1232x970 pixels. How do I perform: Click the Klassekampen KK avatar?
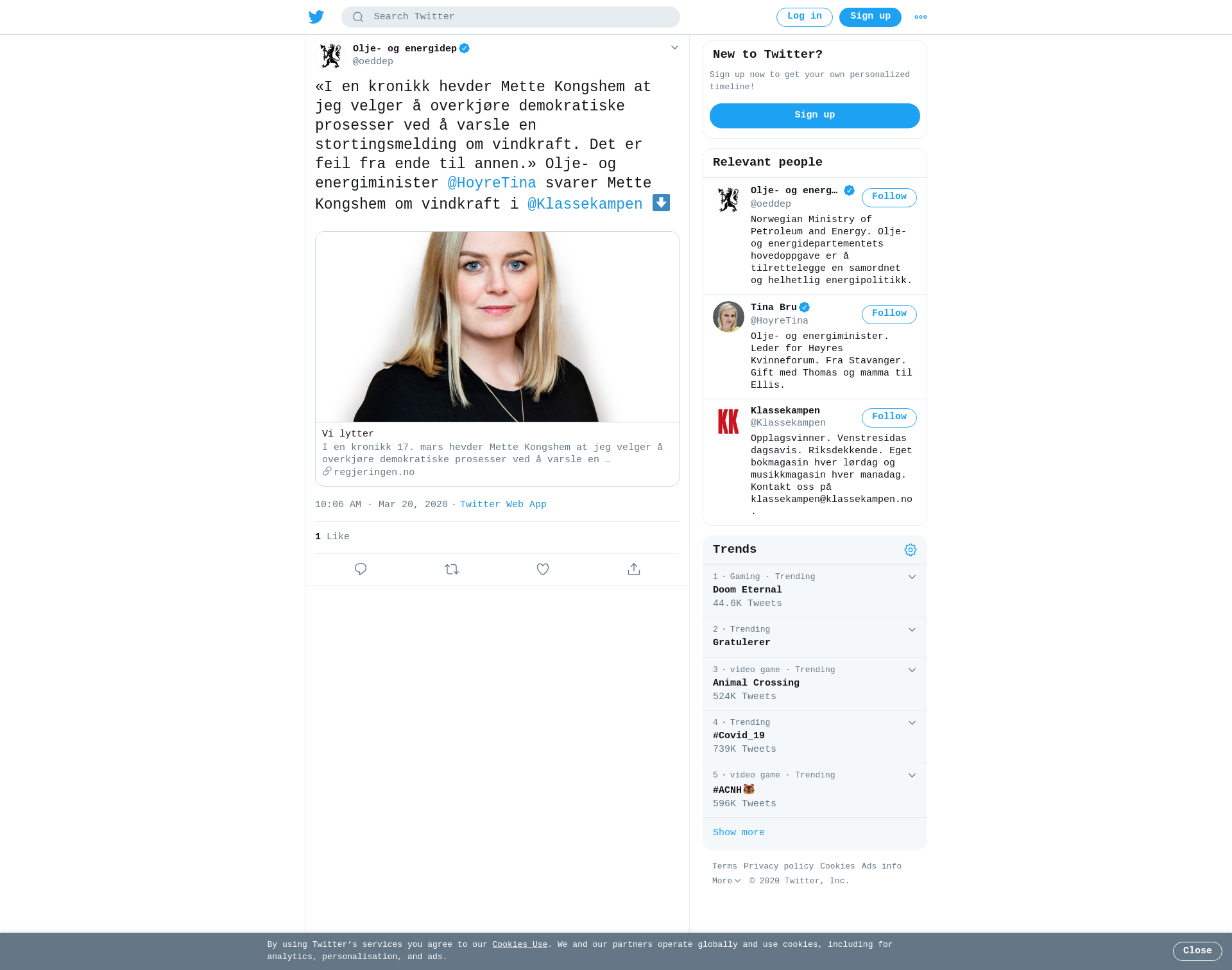[x=728, y=422]
